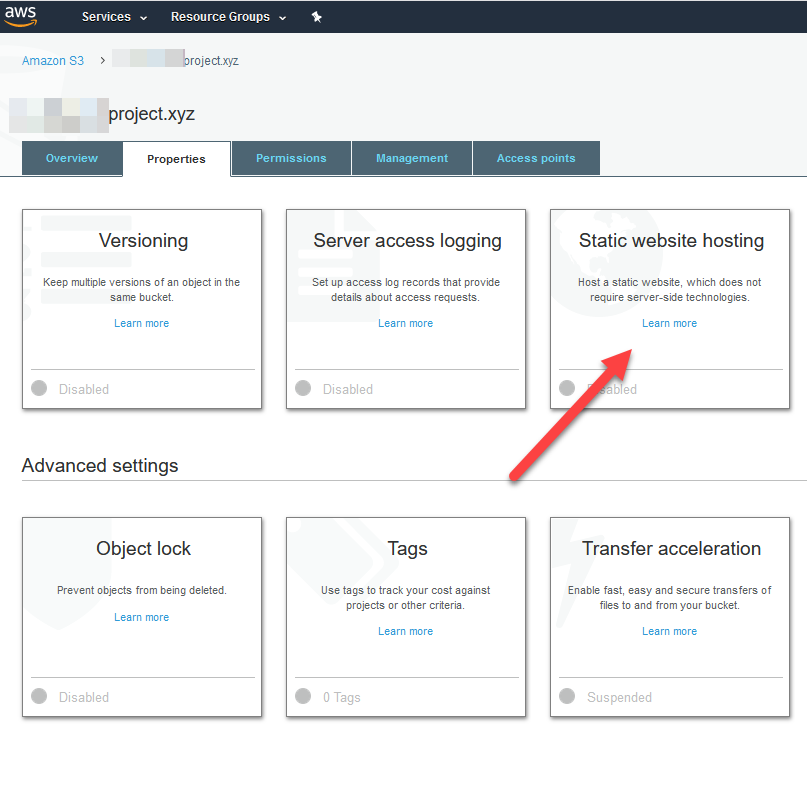Select the Properties tab
807x792 pixels.
[x=177, y=159]
